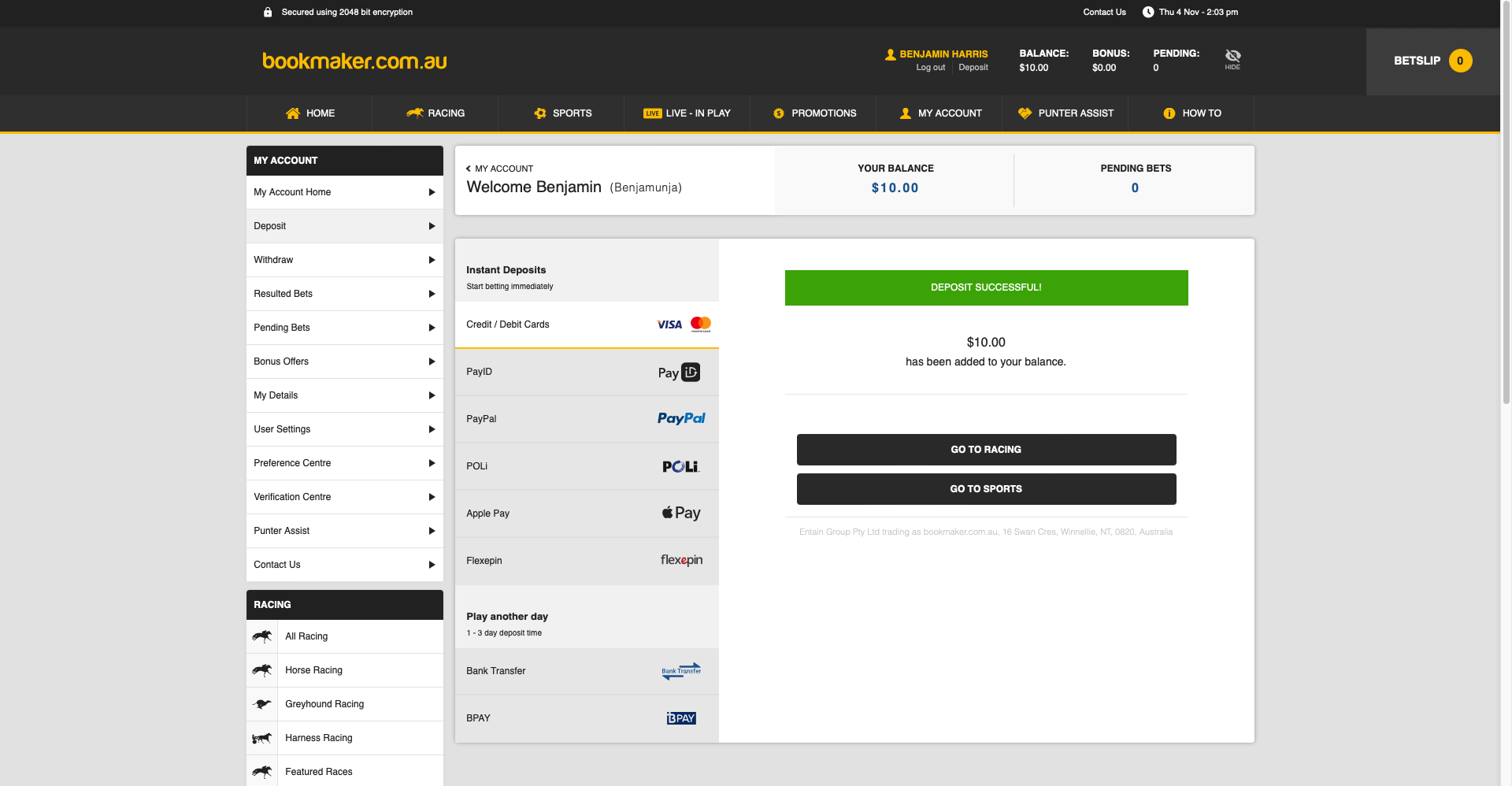Viewport: 1512px width, 786px height.
Task: Click the GO TO SPORTS button
Action: (986, 489)
